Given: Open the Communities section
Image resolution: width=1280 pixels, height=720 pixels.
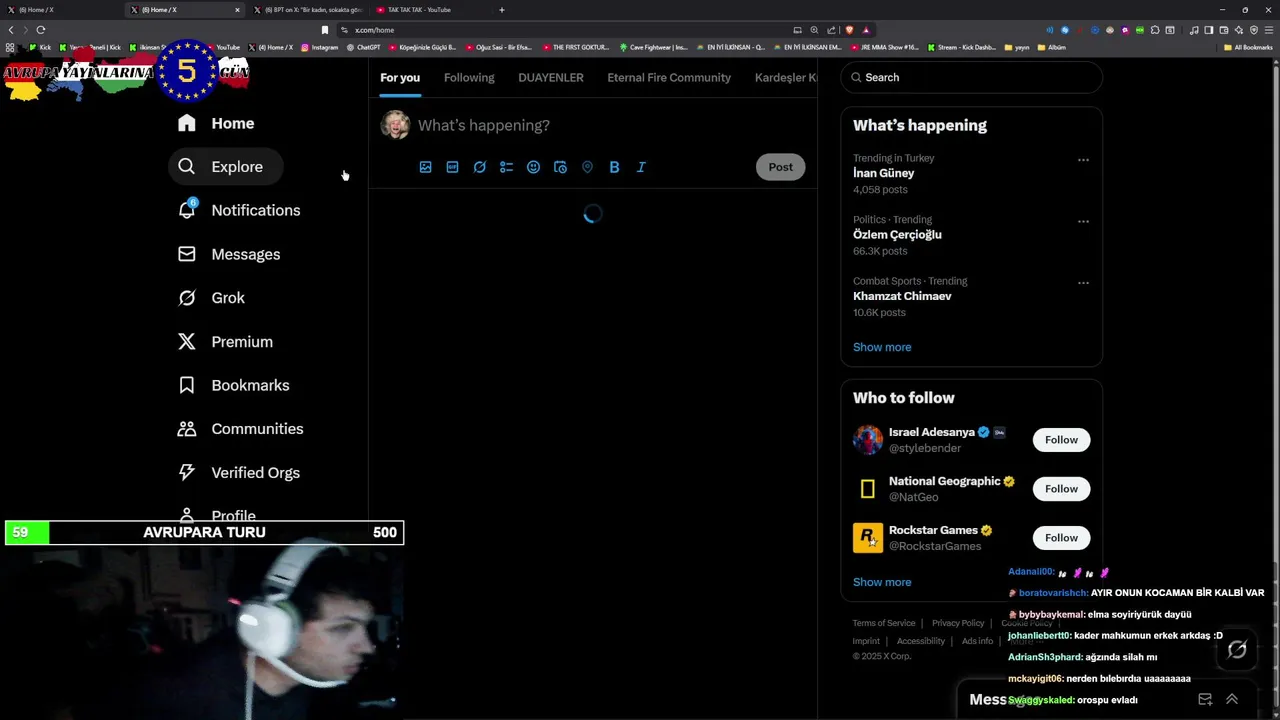Looking at the screenshot, I should click(240, 429).
